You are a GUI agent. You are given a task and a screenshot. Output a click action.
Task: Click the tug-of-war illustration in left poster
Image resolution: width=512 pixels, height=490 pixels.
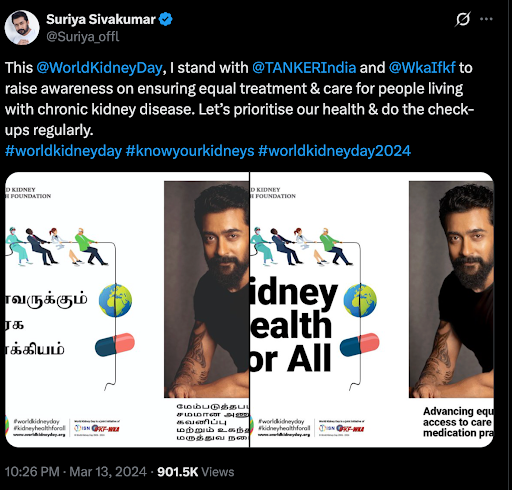pos(57,246)
